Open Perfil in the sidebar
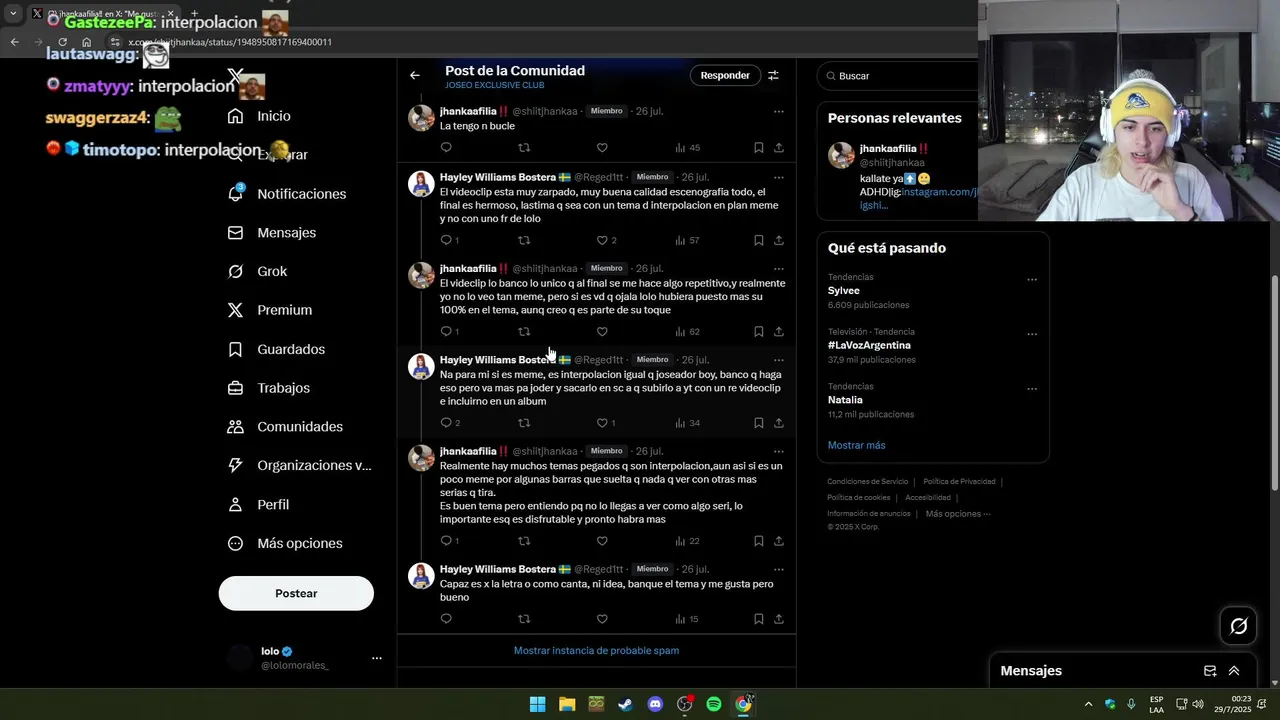The image size is (1280, 720). 259,505
